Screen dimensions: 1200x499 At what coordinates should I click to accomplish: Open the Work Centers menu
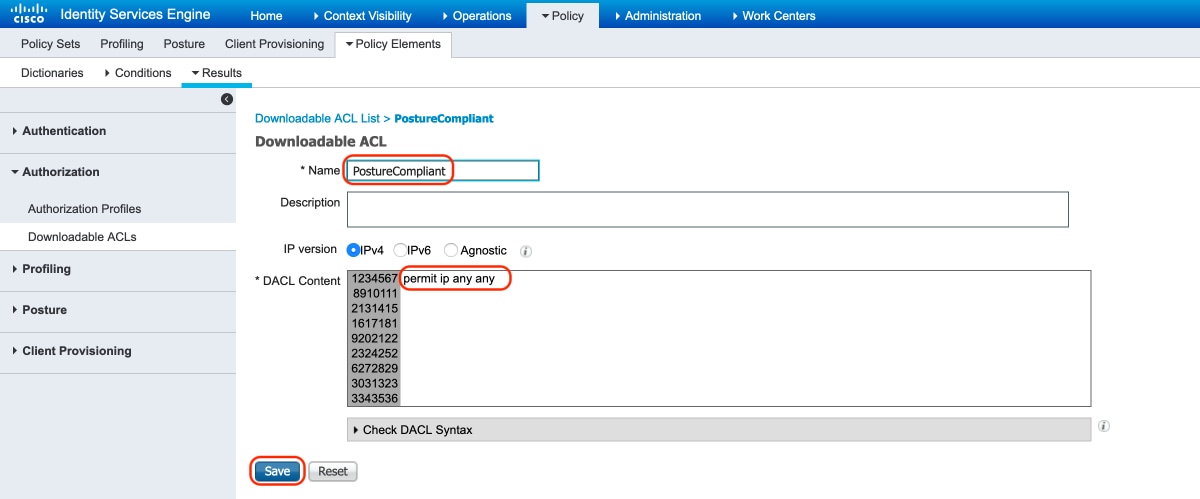point(773,16)
